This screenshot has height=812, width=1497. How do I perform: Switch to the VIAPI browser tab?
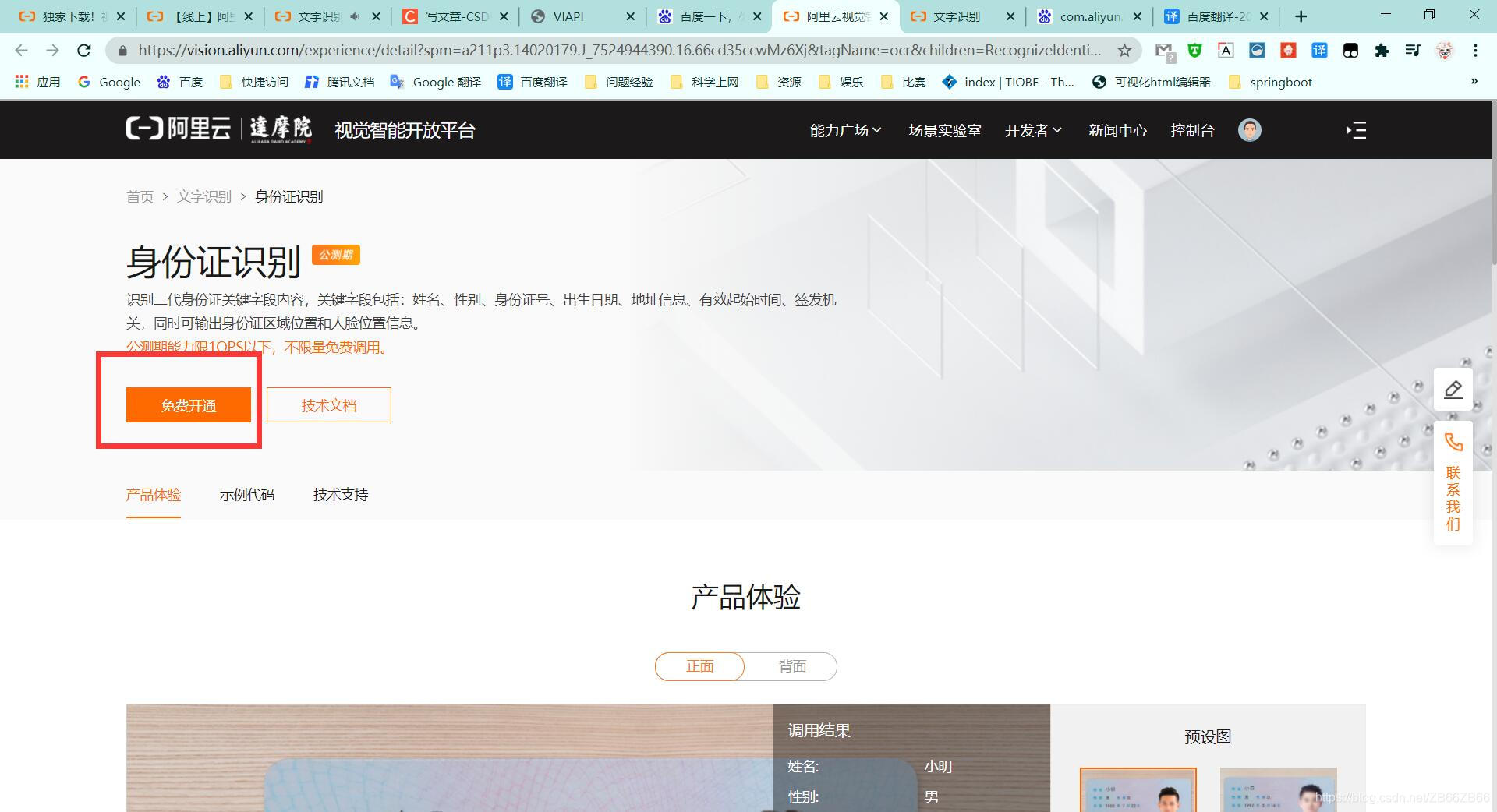click(582, 16)
